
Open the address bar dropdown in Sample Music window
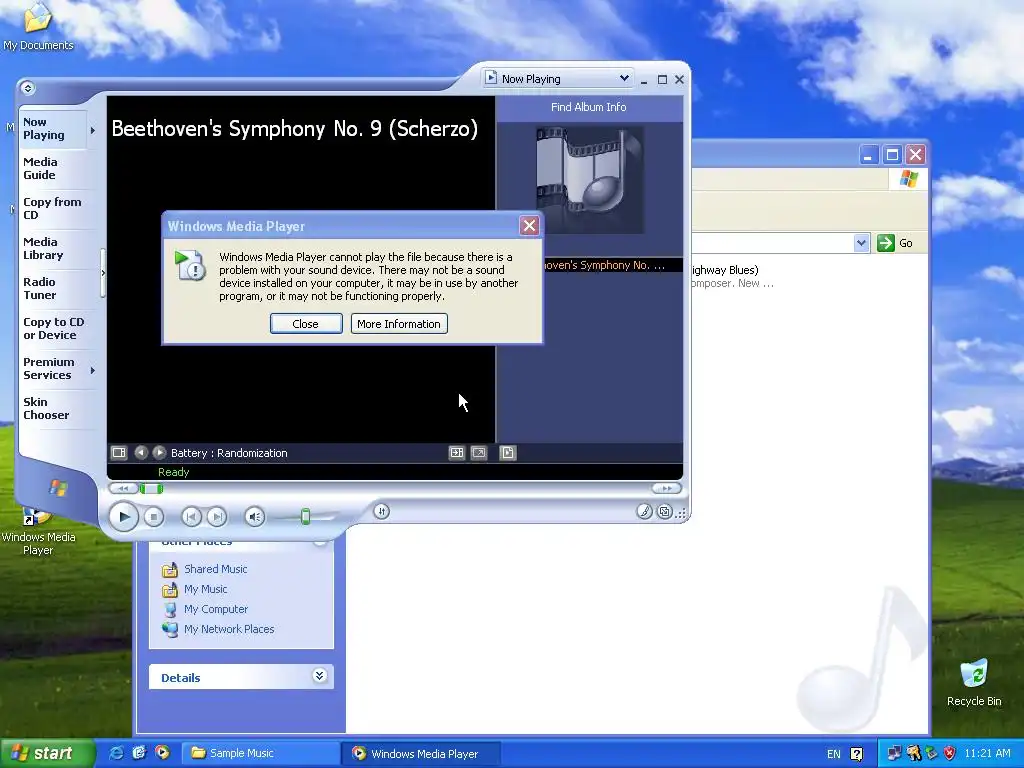pyautogui.click(x=861, y=243)
